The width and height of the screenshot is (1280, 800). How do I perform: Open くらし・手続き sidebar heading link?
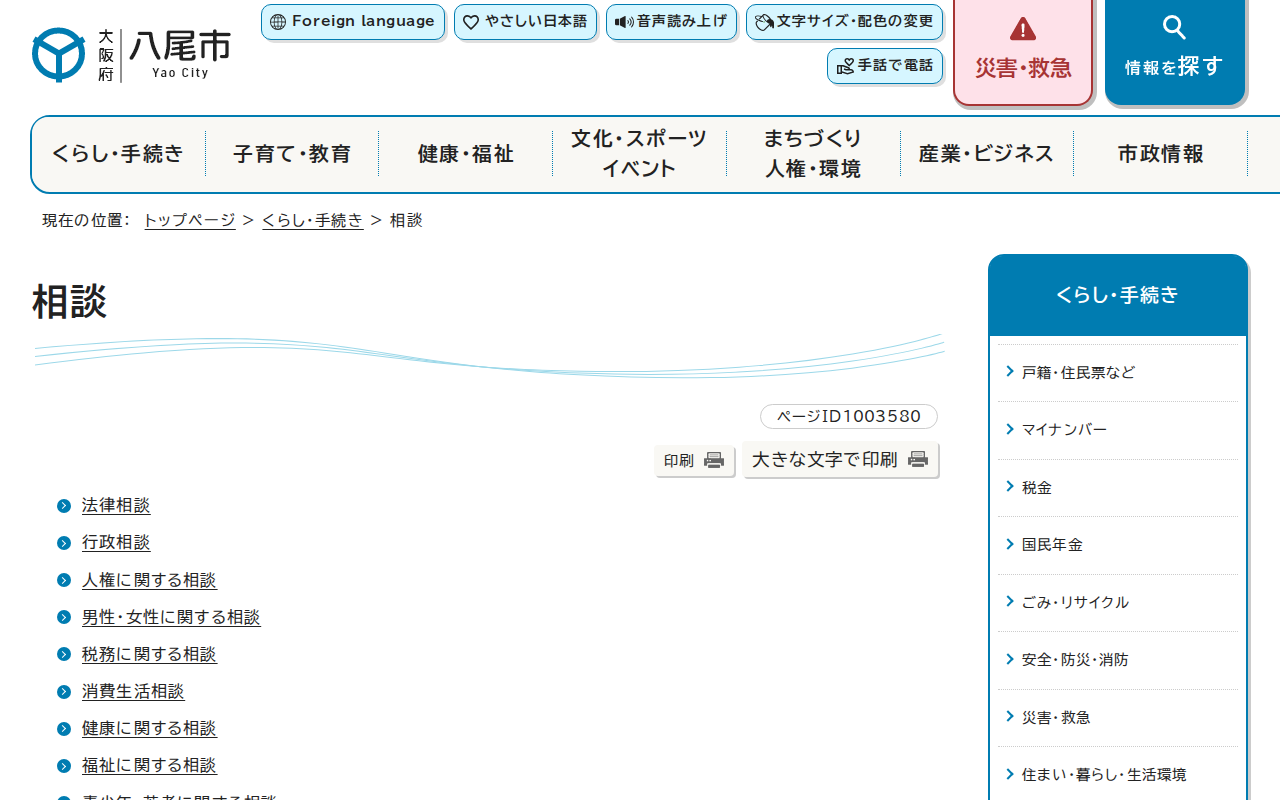click(1118, 295)
